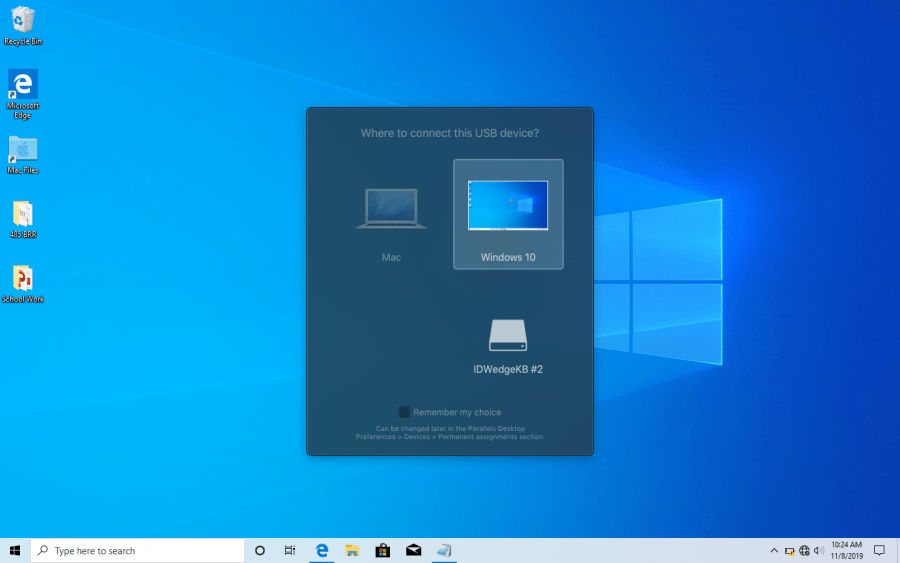Enable the Remember my choice checkbox
This screenshot has height=563, width=900.
click(x=404, y=412)
